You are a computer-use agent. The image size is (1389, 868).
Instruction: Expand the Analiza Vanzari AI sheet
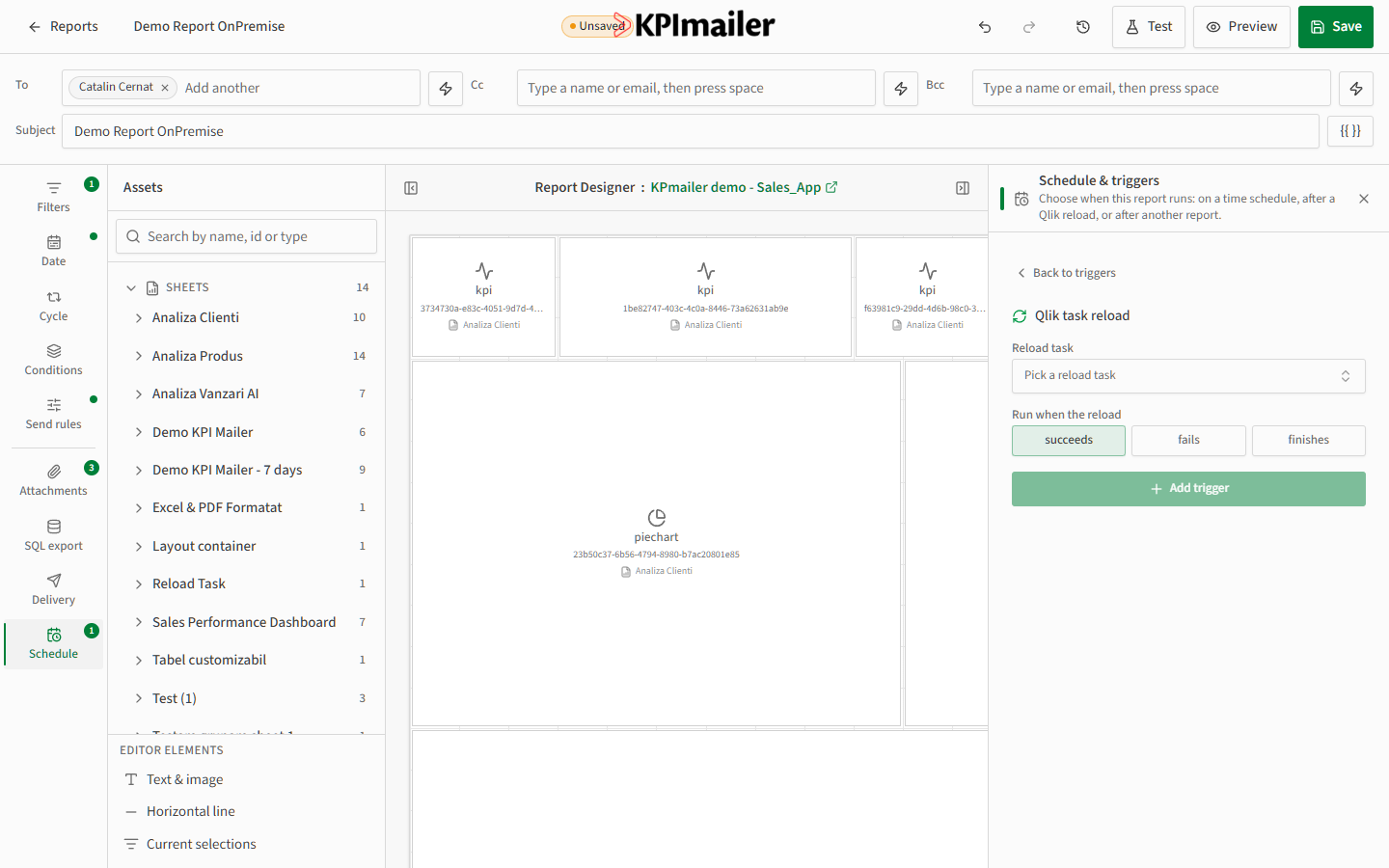(139, 394)
